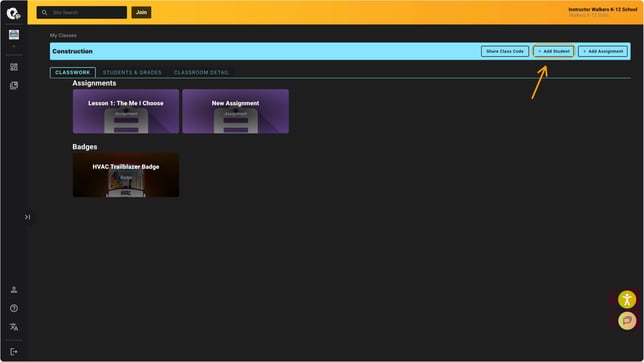
Task: Click the search magnifier icon
Action: 44,12
